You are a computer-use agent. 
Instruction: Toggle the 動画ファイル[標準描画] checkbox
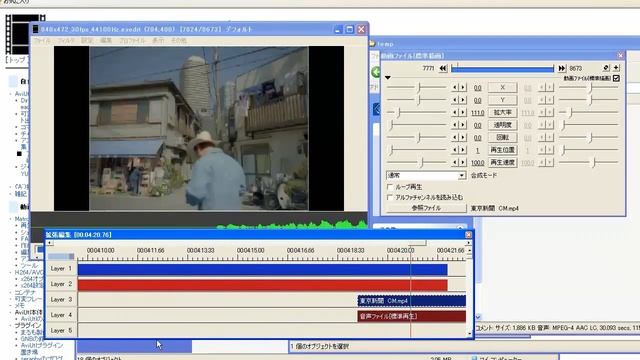616,78
